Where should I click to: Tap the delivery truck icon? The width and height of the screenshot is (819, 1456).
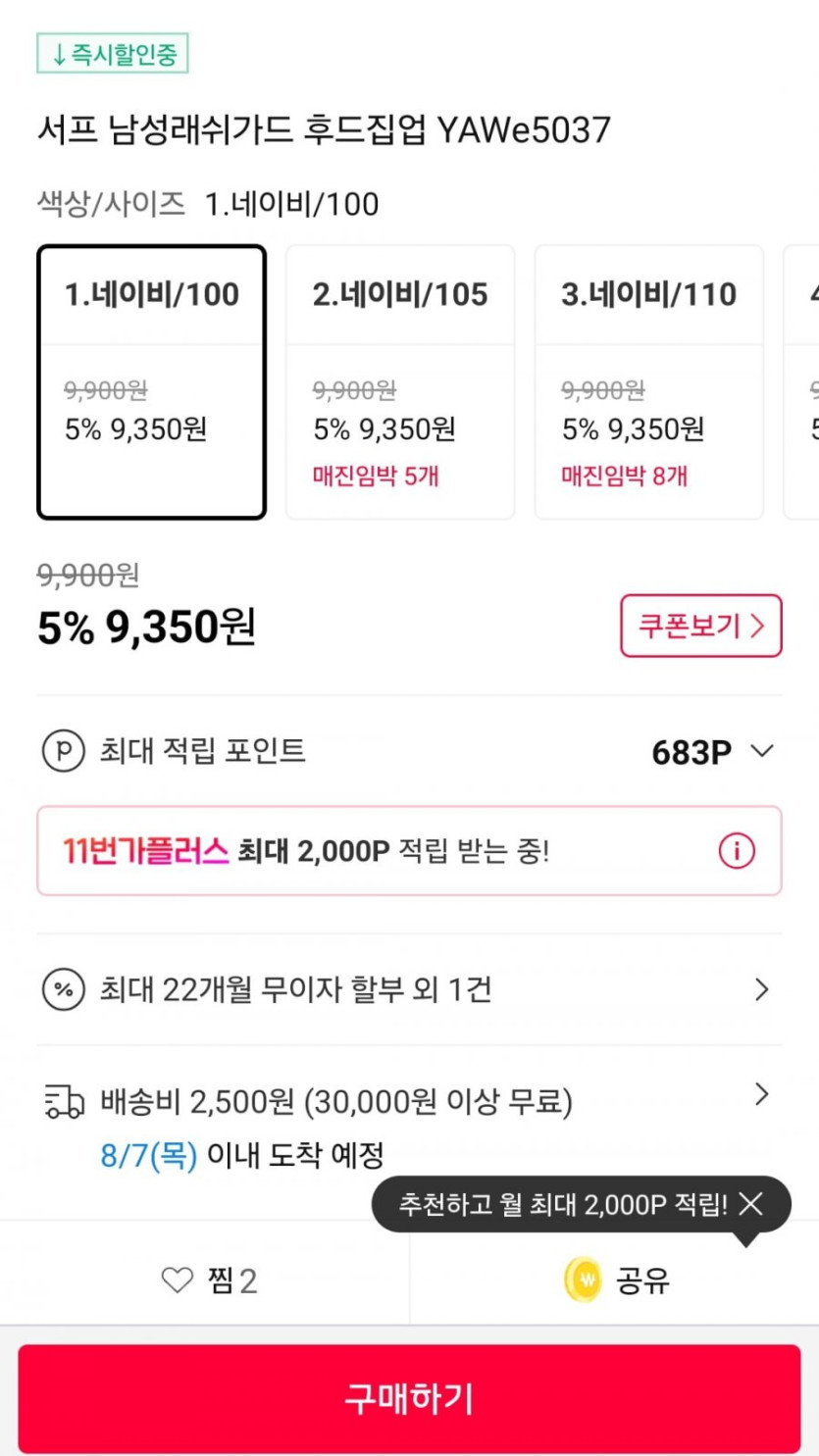tap(65, 1101)
